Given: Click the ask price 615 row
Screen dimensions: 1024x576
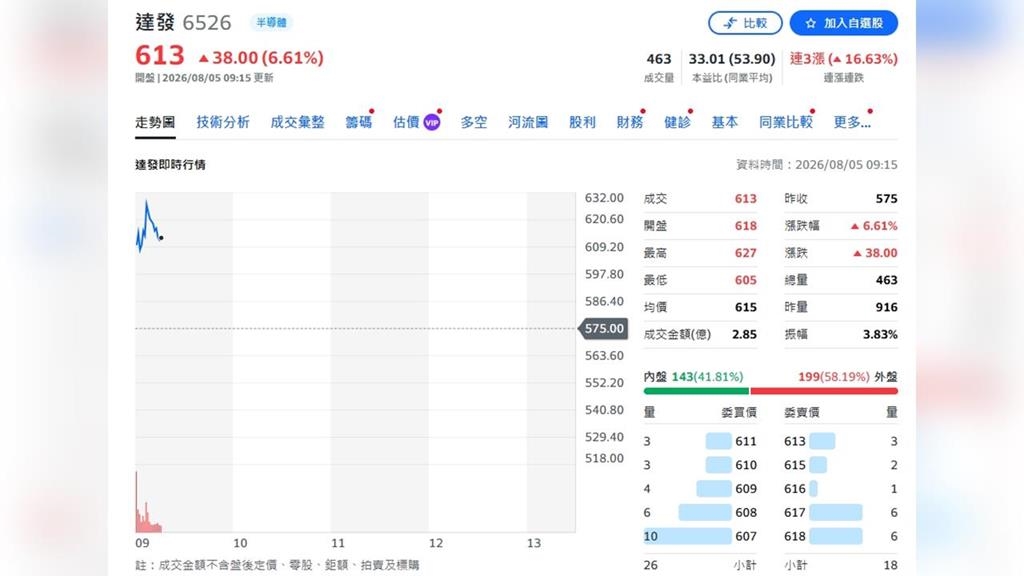Looking at the screenshot, I should point(840,465).
